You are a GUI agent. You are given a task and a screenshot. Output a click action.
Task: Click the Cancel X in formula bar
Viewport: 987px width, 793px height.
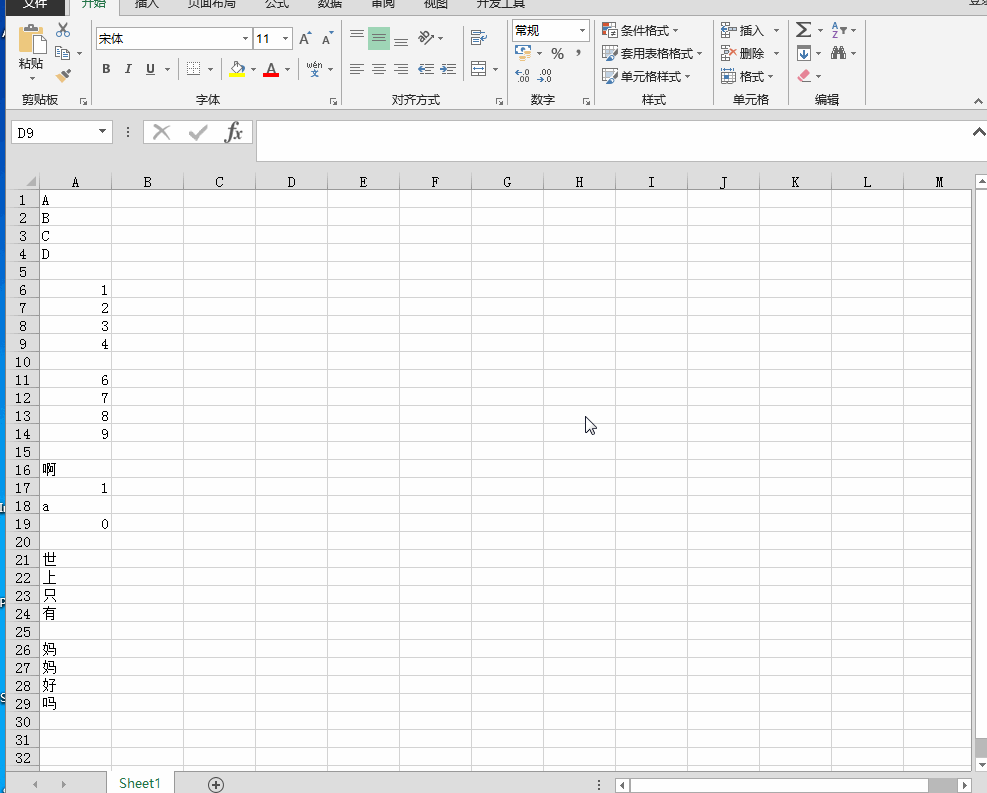(x=162, y=132)
